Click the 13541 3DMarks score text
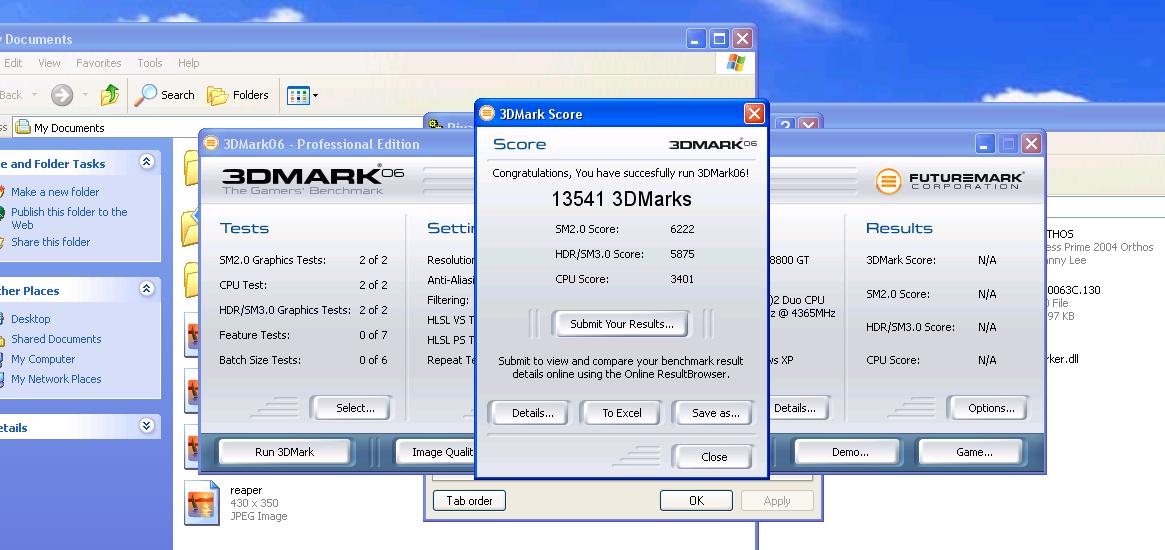Screen dimensions: 1165x550 [621, 199]
